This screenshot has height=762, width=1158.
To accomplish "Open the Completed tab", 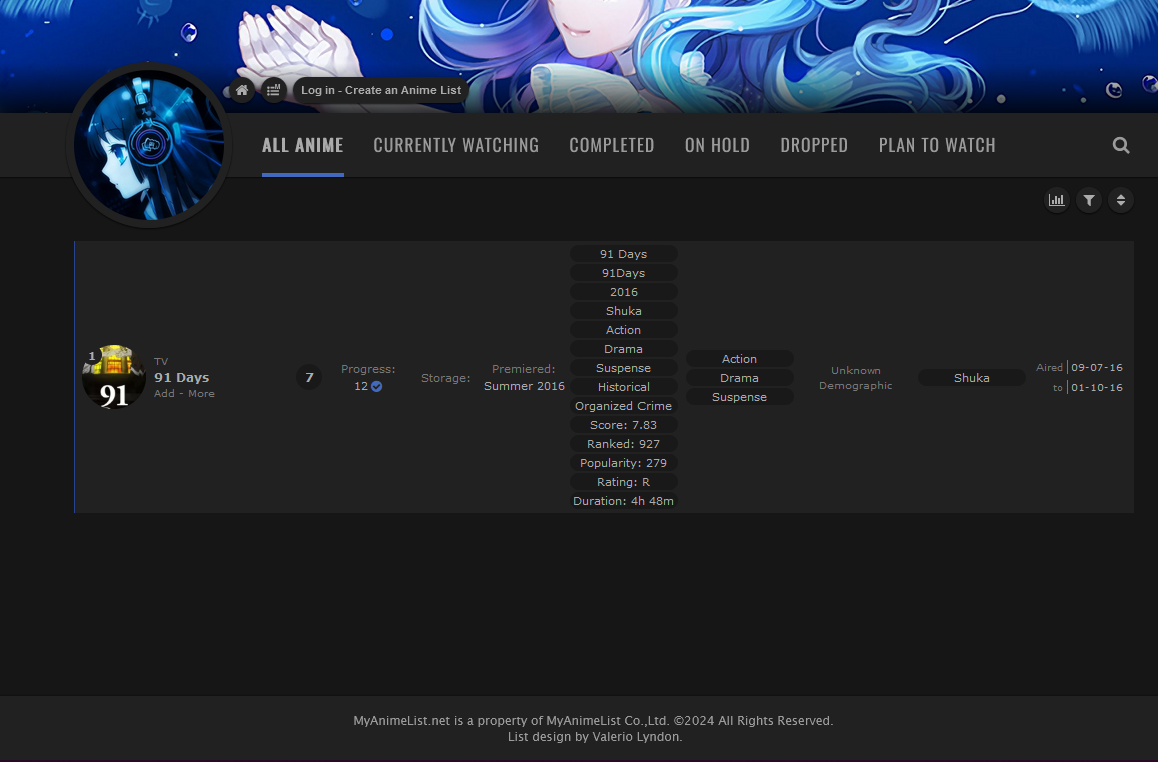I will (x=612, y=145).
